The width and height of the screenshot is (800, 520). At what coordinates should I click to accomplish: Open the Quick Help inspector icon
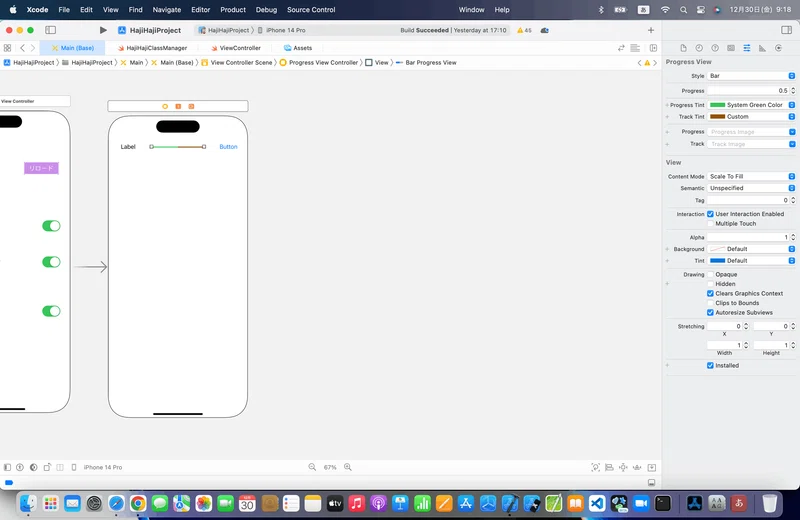(715, 48)
